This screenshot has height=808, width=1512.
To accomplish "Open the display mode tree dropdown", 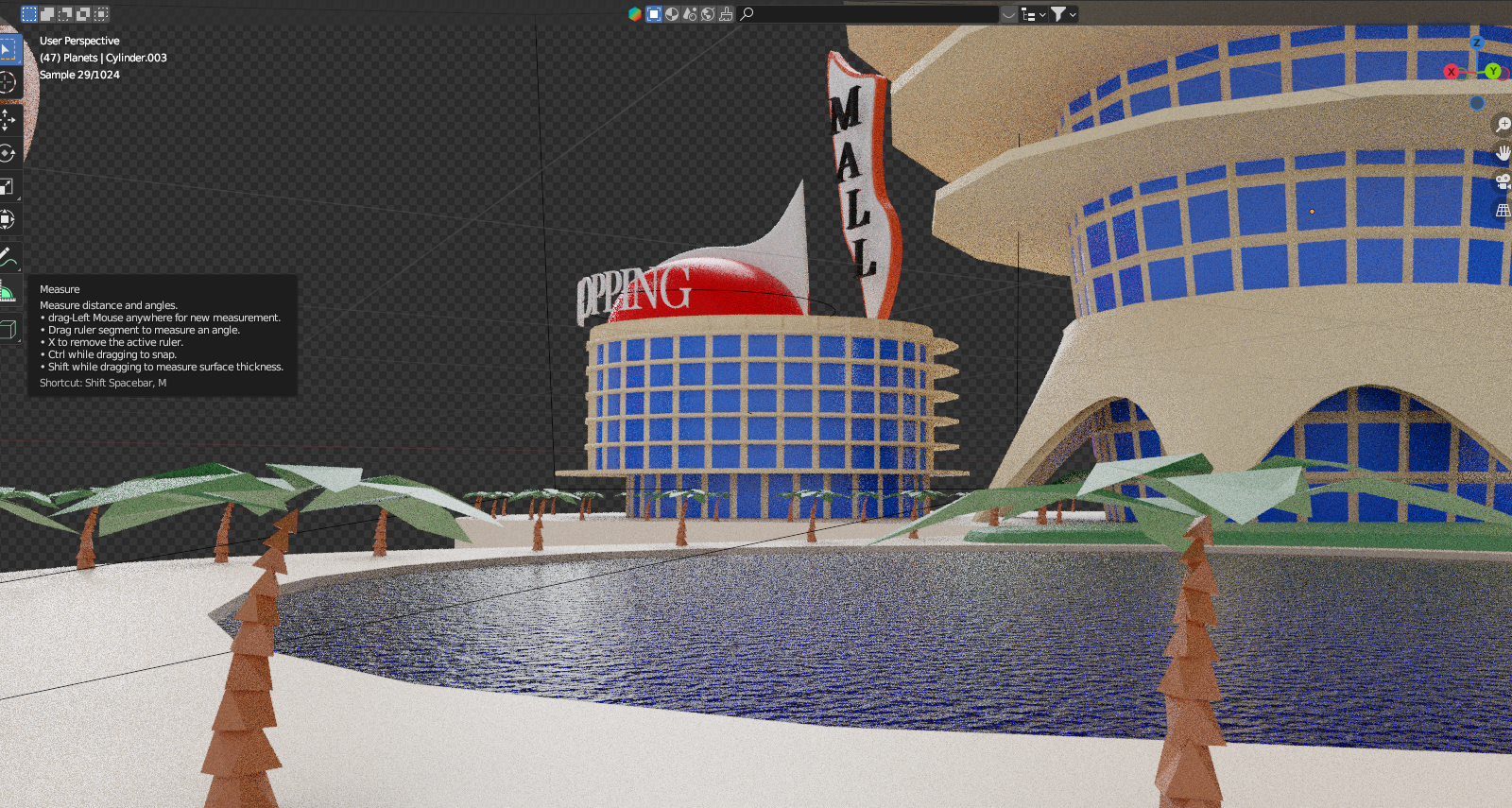I will tap(1033, 14).
